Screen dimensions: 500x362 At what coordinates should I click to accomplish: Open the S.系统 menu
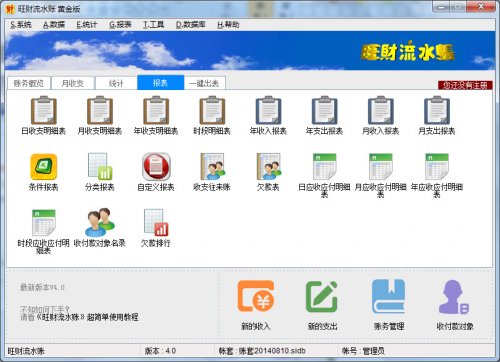[x=21, y=25]
